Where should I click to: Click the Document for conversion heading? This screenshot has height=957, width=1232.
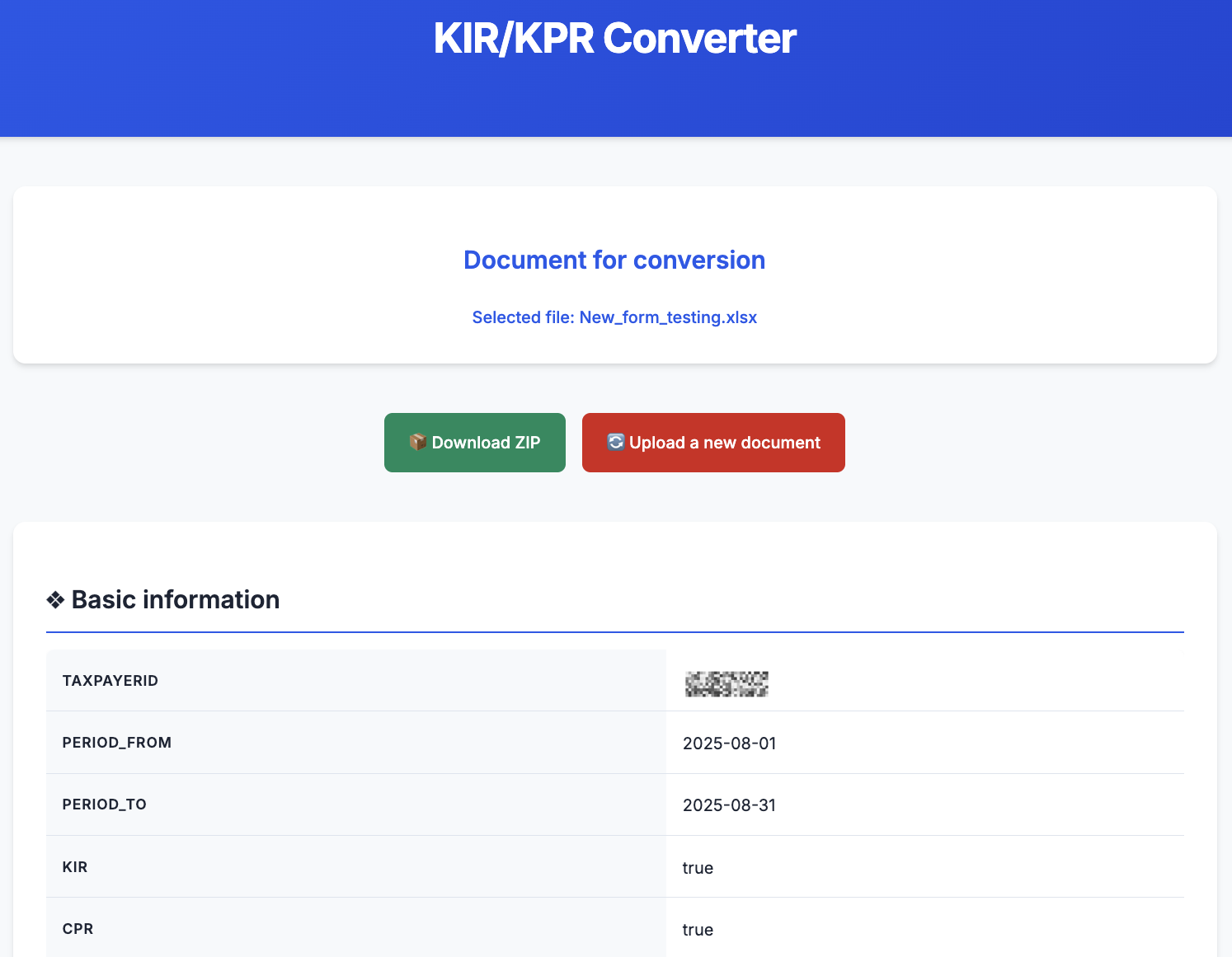(614, 260)
